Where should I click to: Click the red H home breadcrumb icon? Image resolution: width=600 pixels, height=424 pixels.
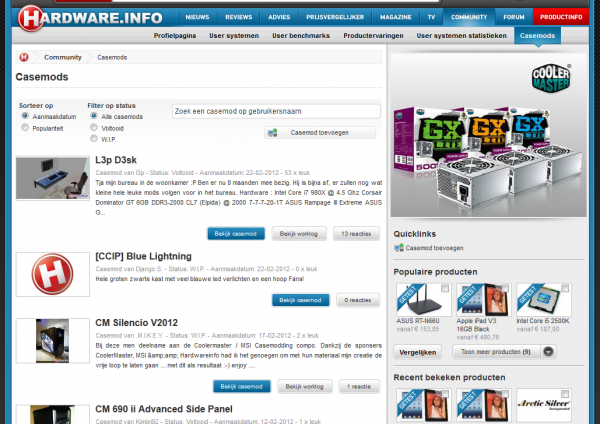tap(24, 57)
